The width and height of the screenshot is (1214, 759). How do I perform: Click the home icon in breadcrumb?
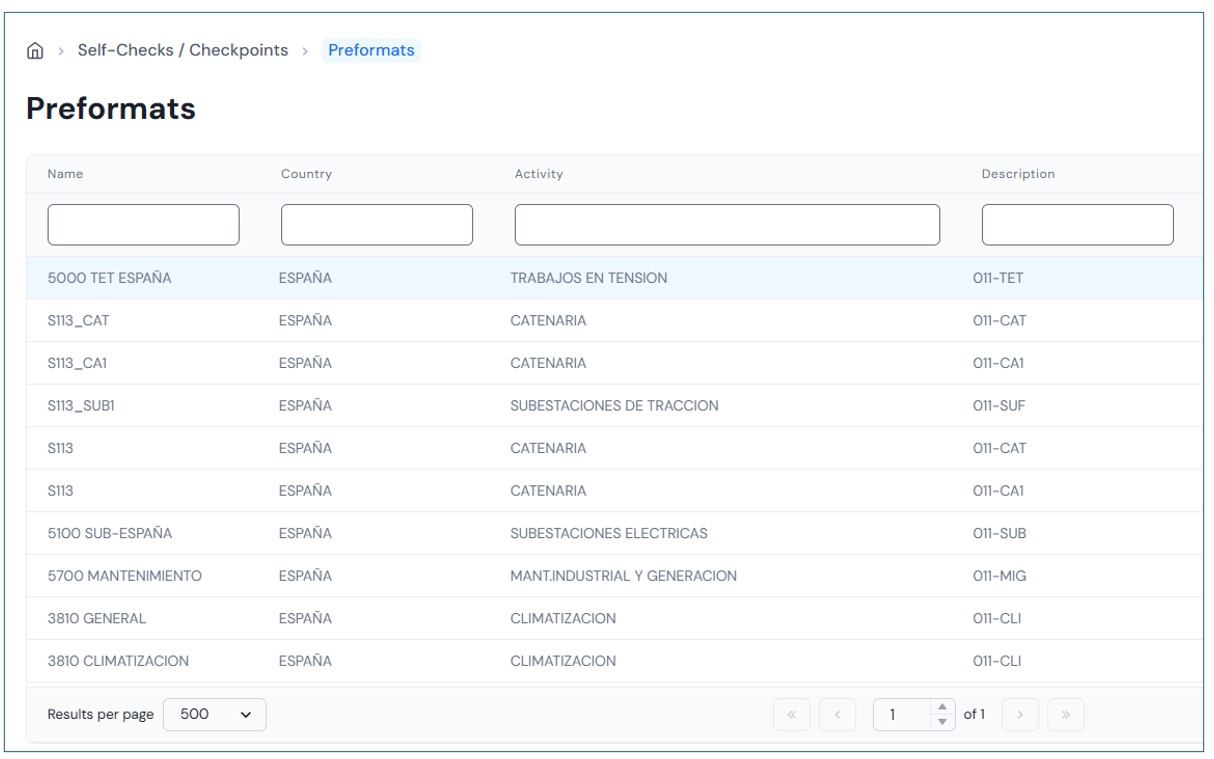click(x=35, y=51)
